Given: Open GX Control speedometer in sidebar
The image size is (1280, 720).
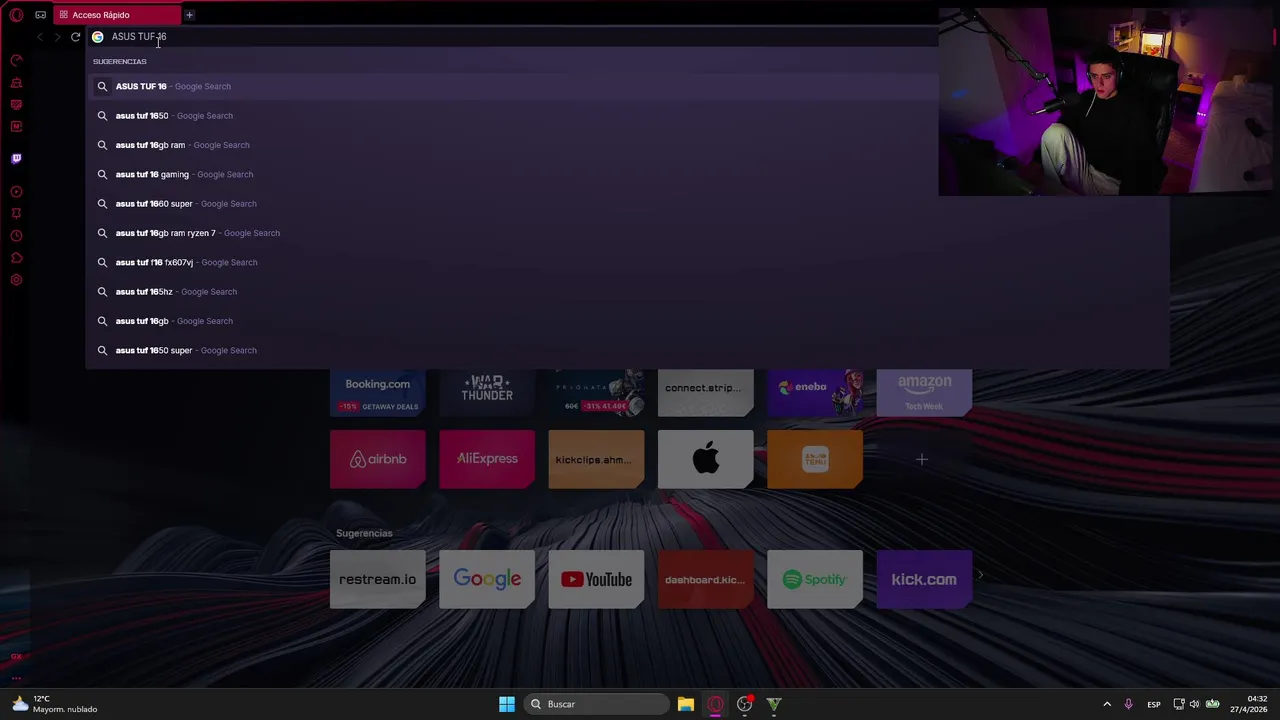Looking at the screenshot, I should click(x=16, y=61).
